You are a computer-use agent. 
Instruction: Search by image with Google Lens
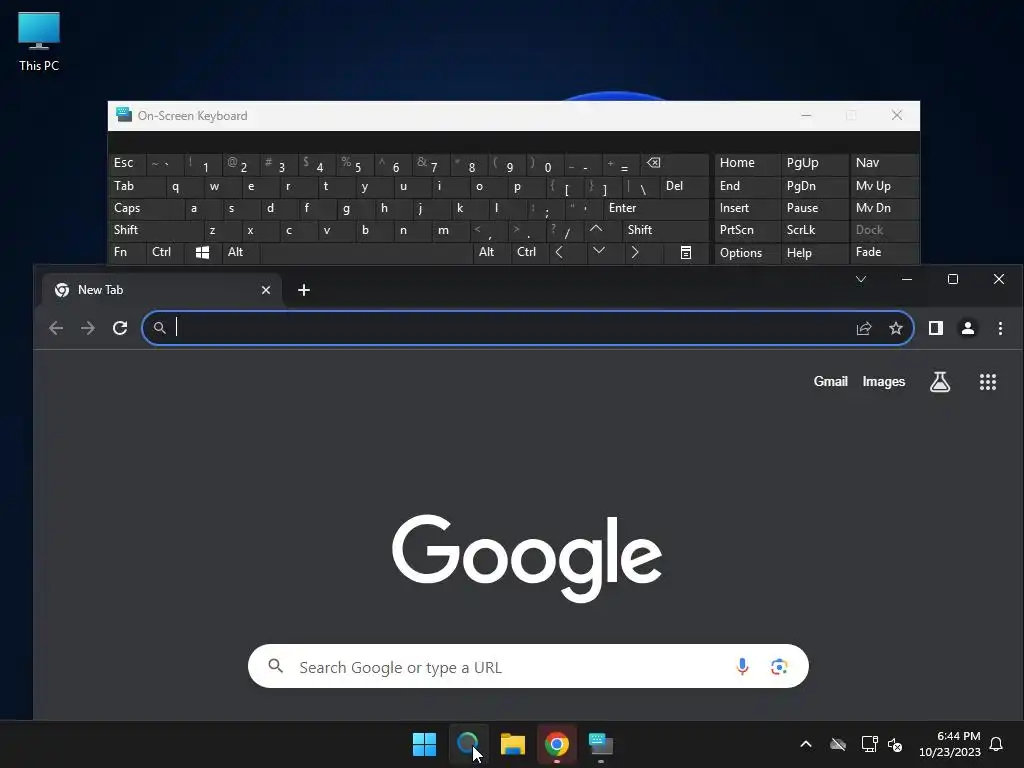(x=779, y=667)
